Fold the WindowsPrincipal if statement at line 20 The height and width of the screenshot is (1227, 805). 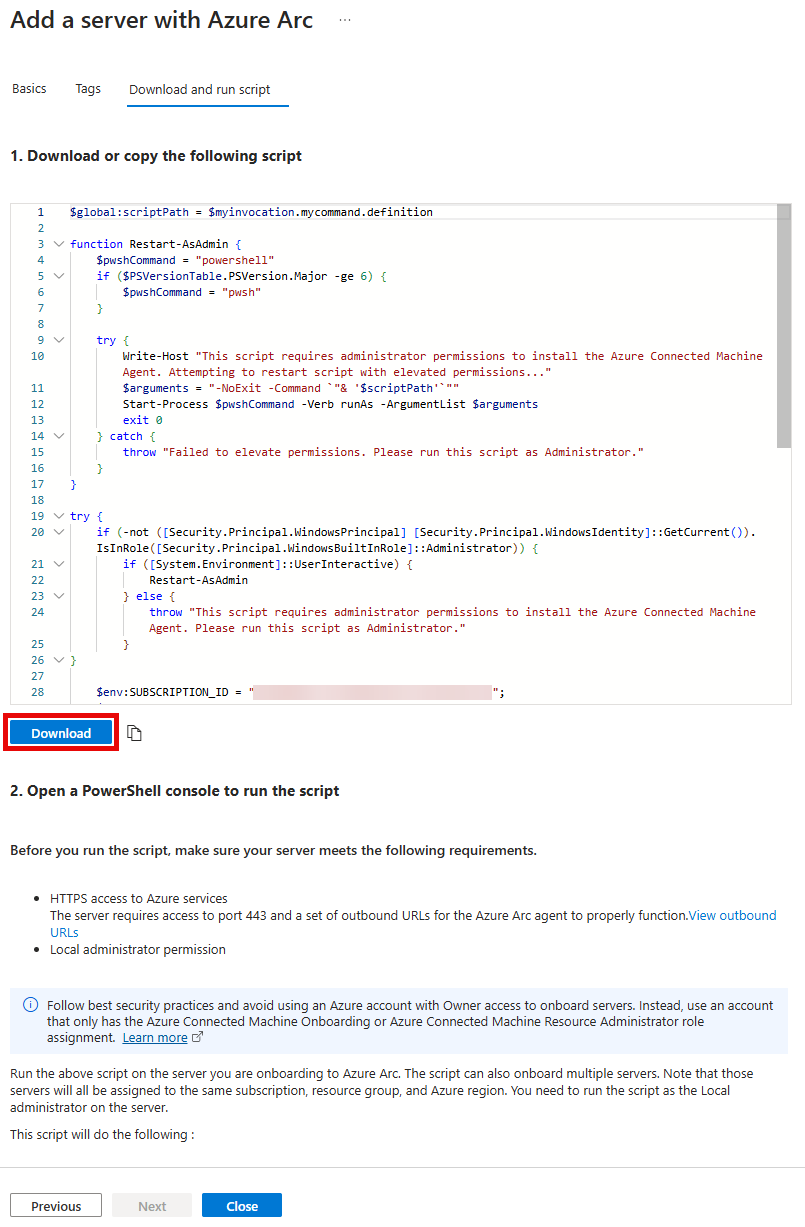point(59,532)
